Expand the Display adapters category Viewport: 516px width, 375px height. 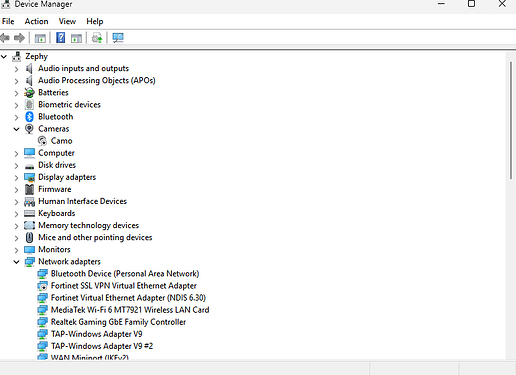pyautogui.click(x=16, y=178)
